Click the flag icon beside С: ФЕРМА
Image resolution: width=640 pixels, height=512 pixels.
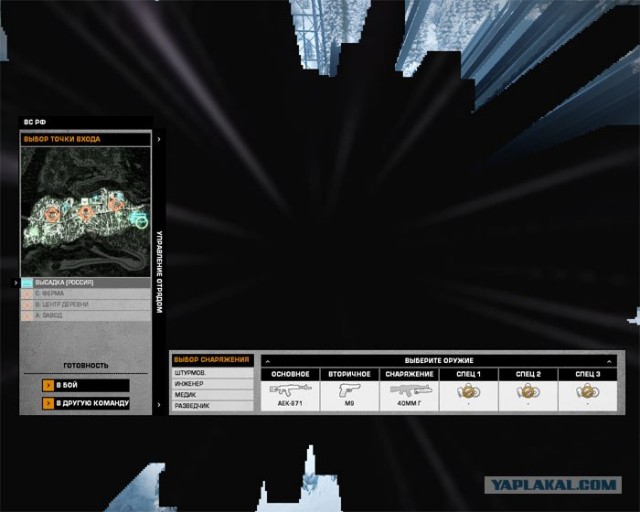coord(27,294)
